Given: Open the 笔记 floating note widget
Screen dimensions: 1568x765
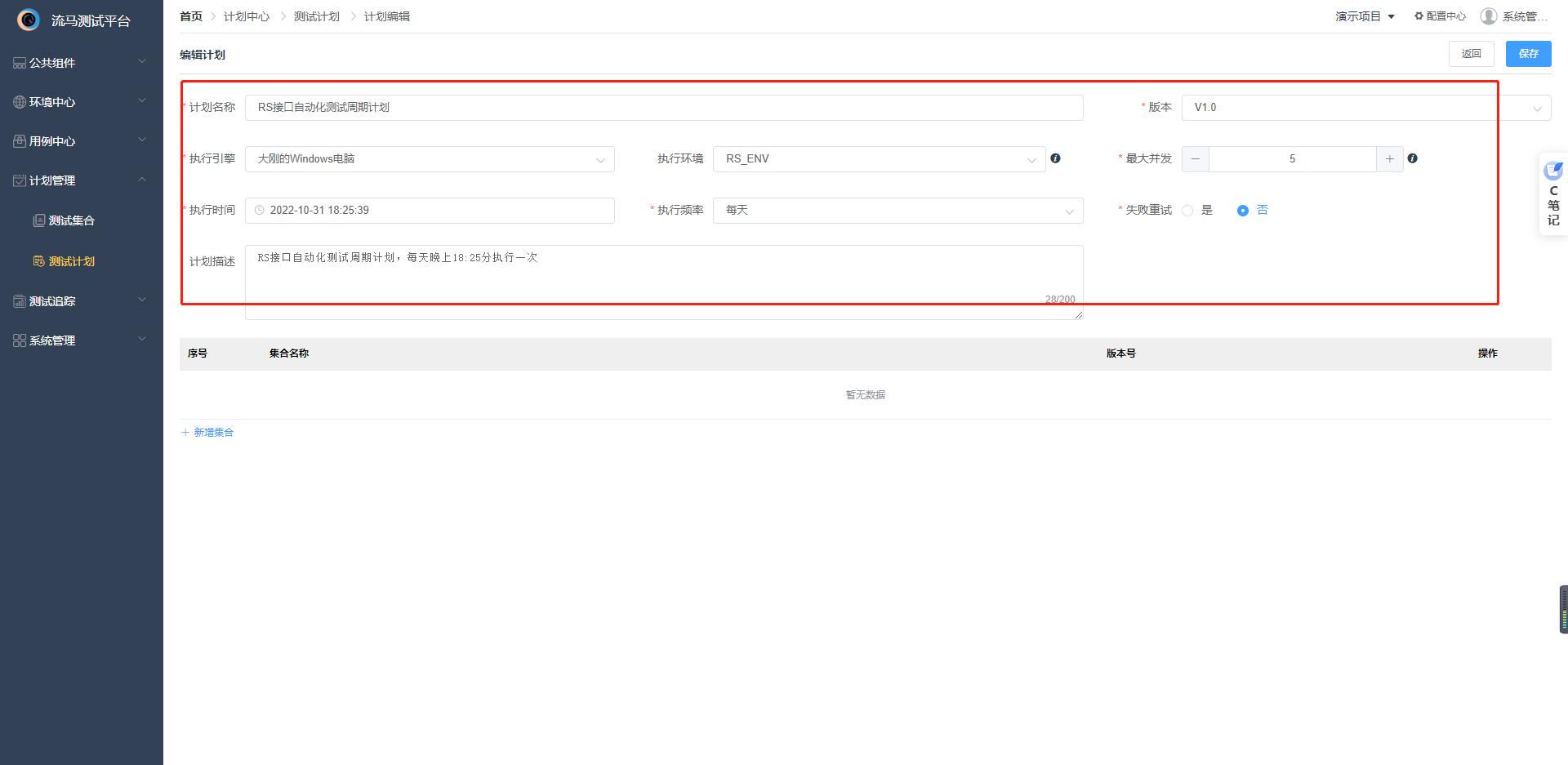Looking at the screenshot, I should coord(1552,194).
